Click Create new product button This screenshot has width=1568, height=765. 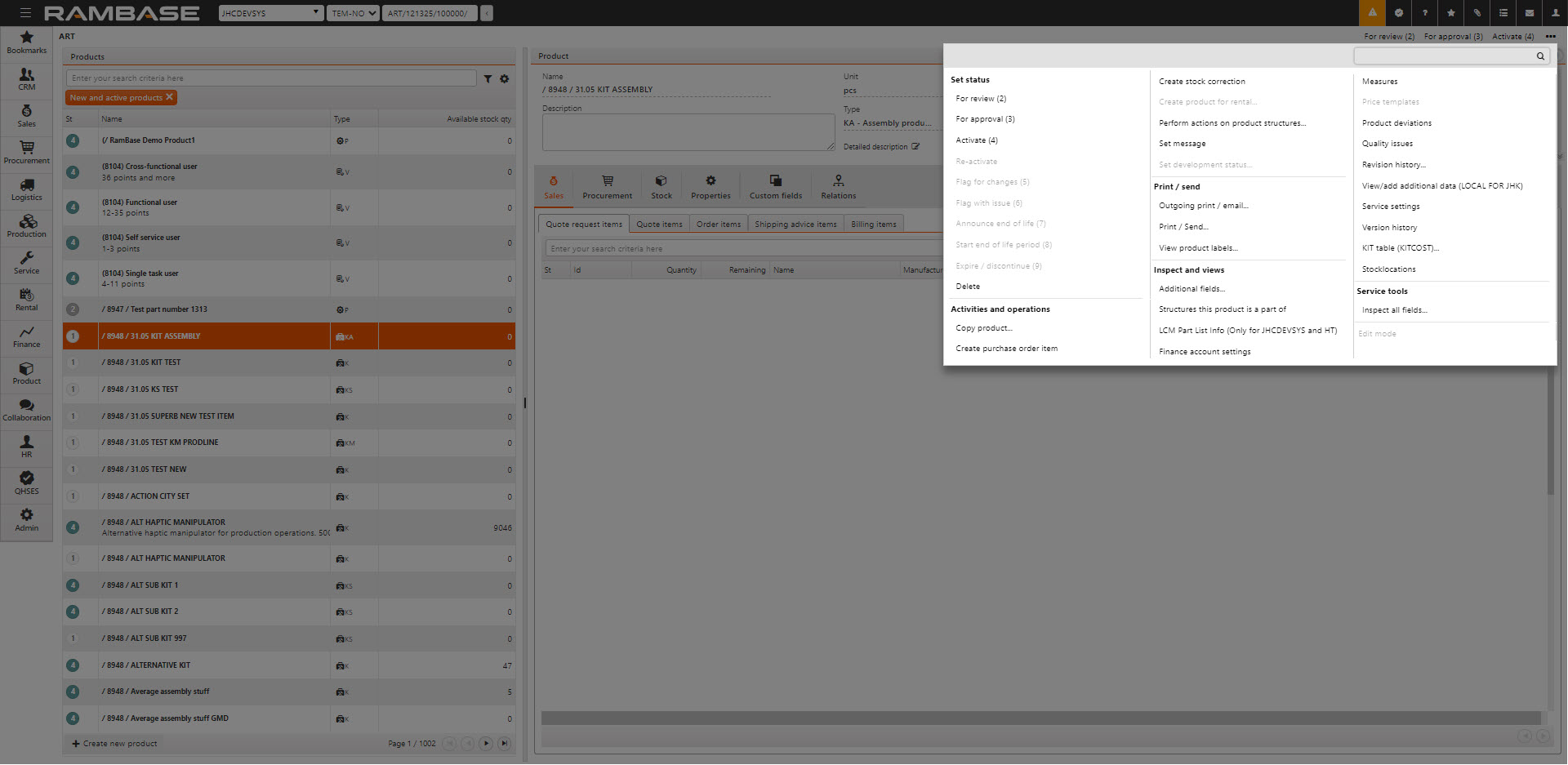click(x=114, y=744)
